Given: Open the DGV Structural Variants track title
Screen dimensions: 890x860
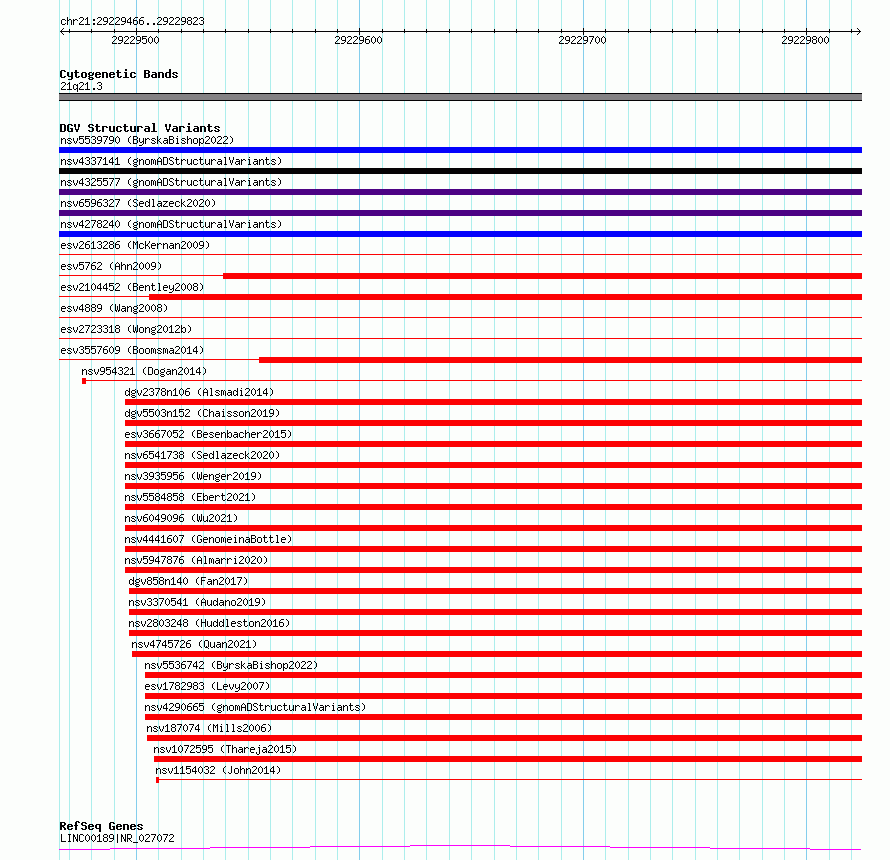Looking at the screenshot, I should 140,128.
